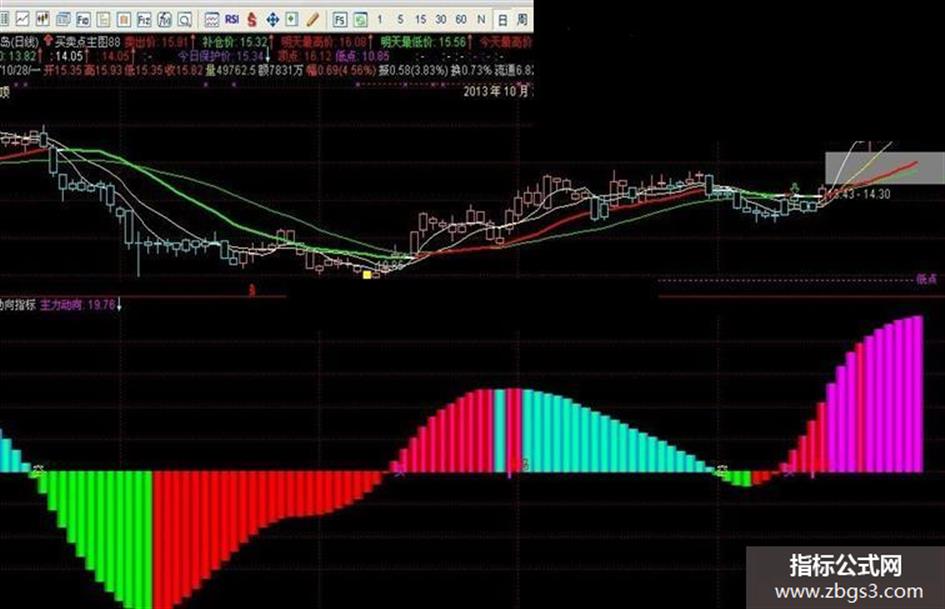Select the N custom period button

(x=481, y=19)
